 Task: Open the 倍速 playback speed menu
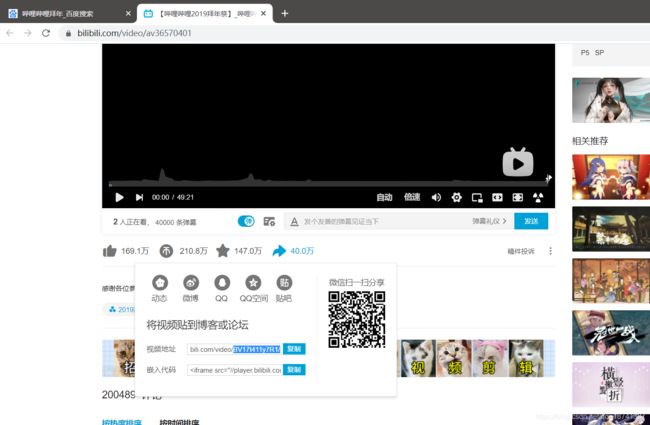point(412,197)
